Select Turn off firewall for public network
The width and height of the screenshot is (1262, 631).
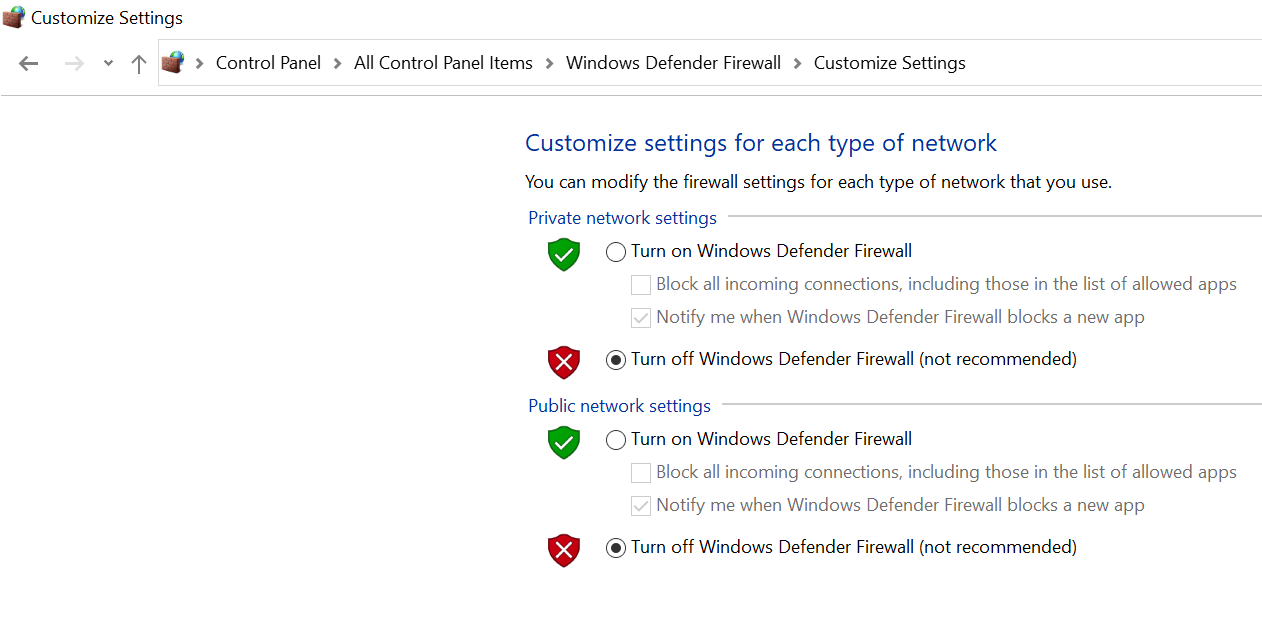pos(616,547)
